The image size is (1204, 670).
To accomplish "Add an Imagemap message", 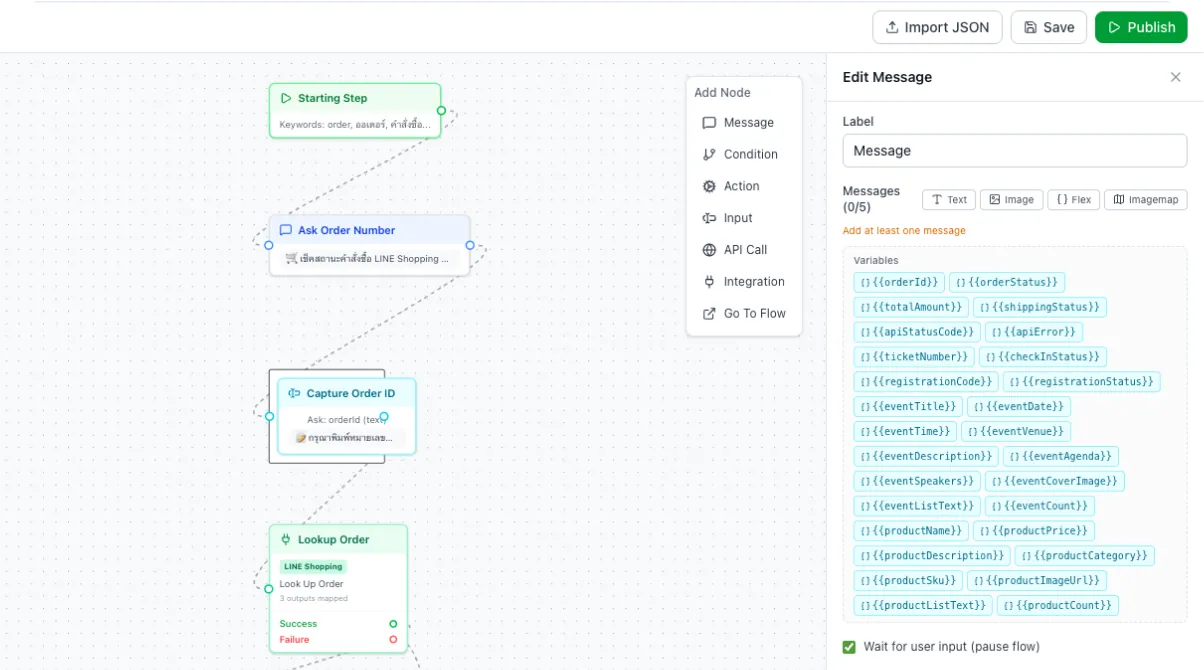I will pyautogui.click(x=1146, y=200).
